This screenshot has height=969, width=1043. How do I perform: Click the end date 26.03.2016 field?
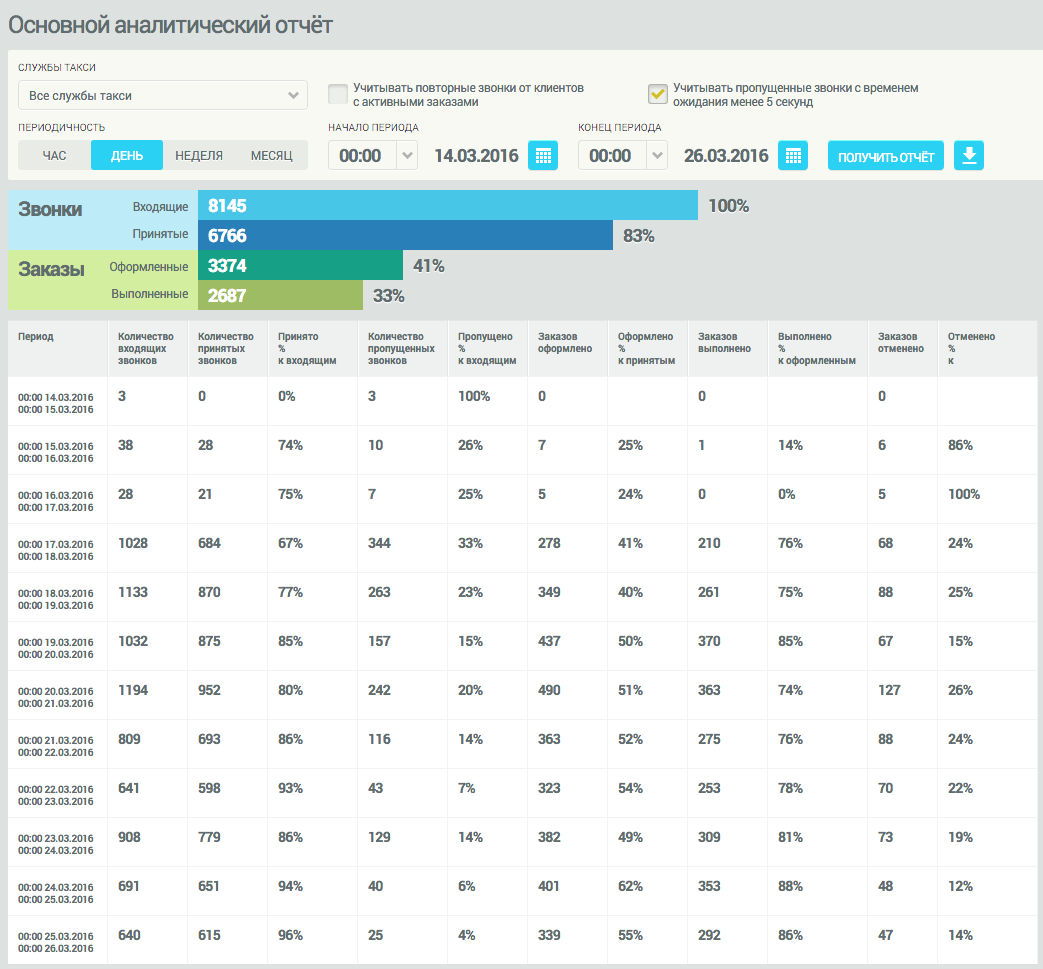click(x=726, y=156)
